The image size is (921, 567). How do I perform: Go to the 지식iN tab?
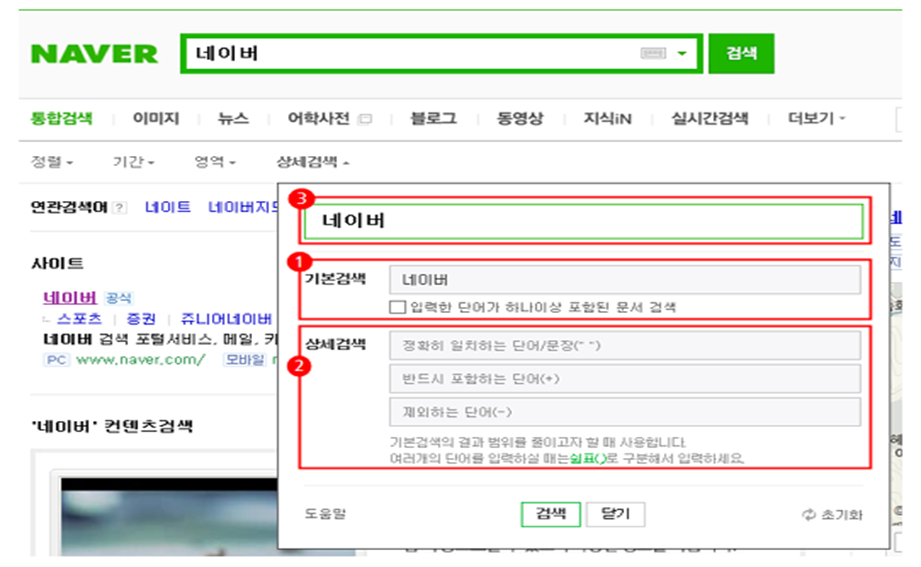click(x=607, y=119)
